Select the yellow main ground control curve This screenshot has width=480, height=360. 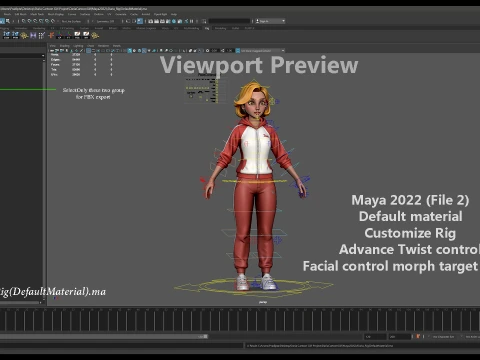pyautogui.click(x=253, y=287)
